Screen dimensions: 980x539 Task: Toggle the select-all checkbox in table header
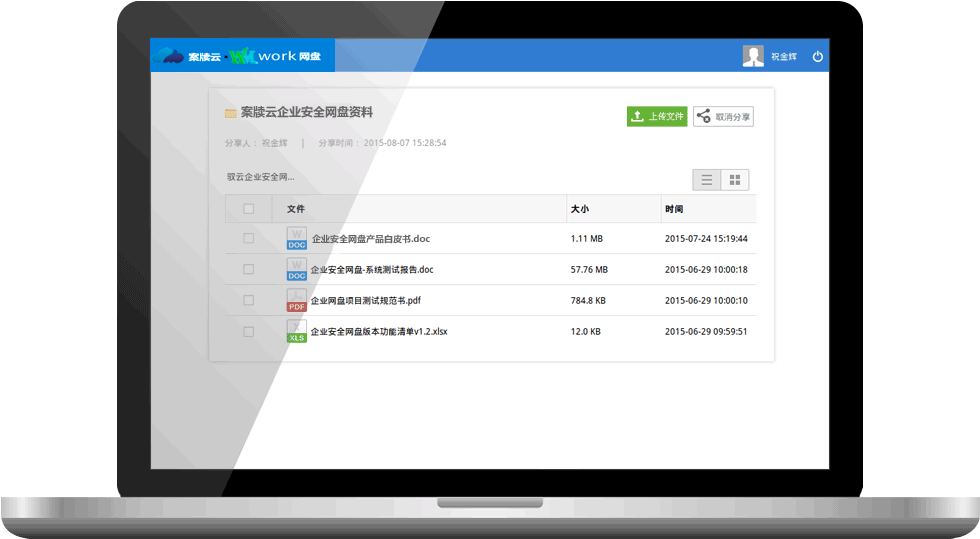[x=249, y=209]
